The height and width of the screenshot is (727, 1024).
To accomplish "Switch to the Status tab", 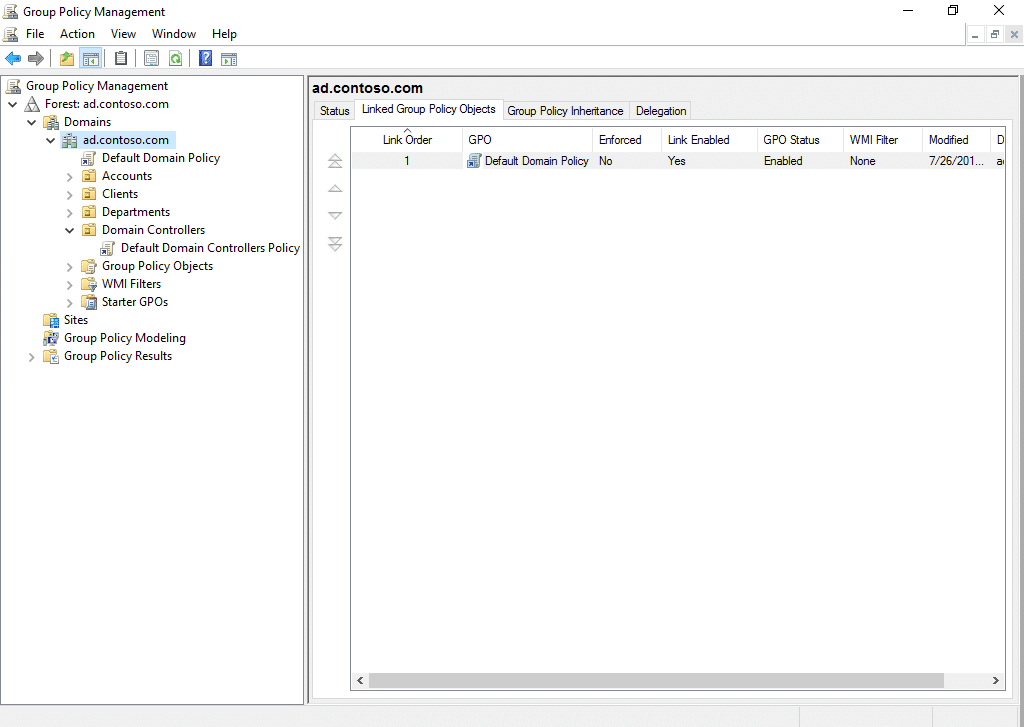I will pos(334,110).
